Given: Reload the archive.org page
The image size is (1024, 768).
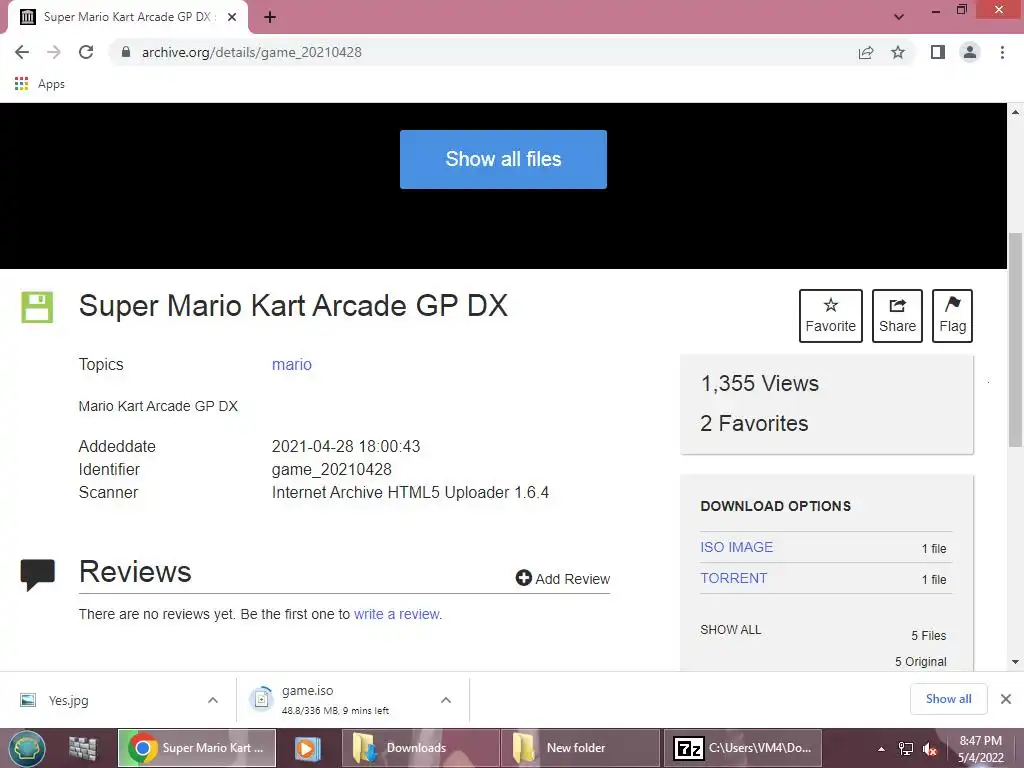Looking at the screenshot, I should click(x=86, y=52).
